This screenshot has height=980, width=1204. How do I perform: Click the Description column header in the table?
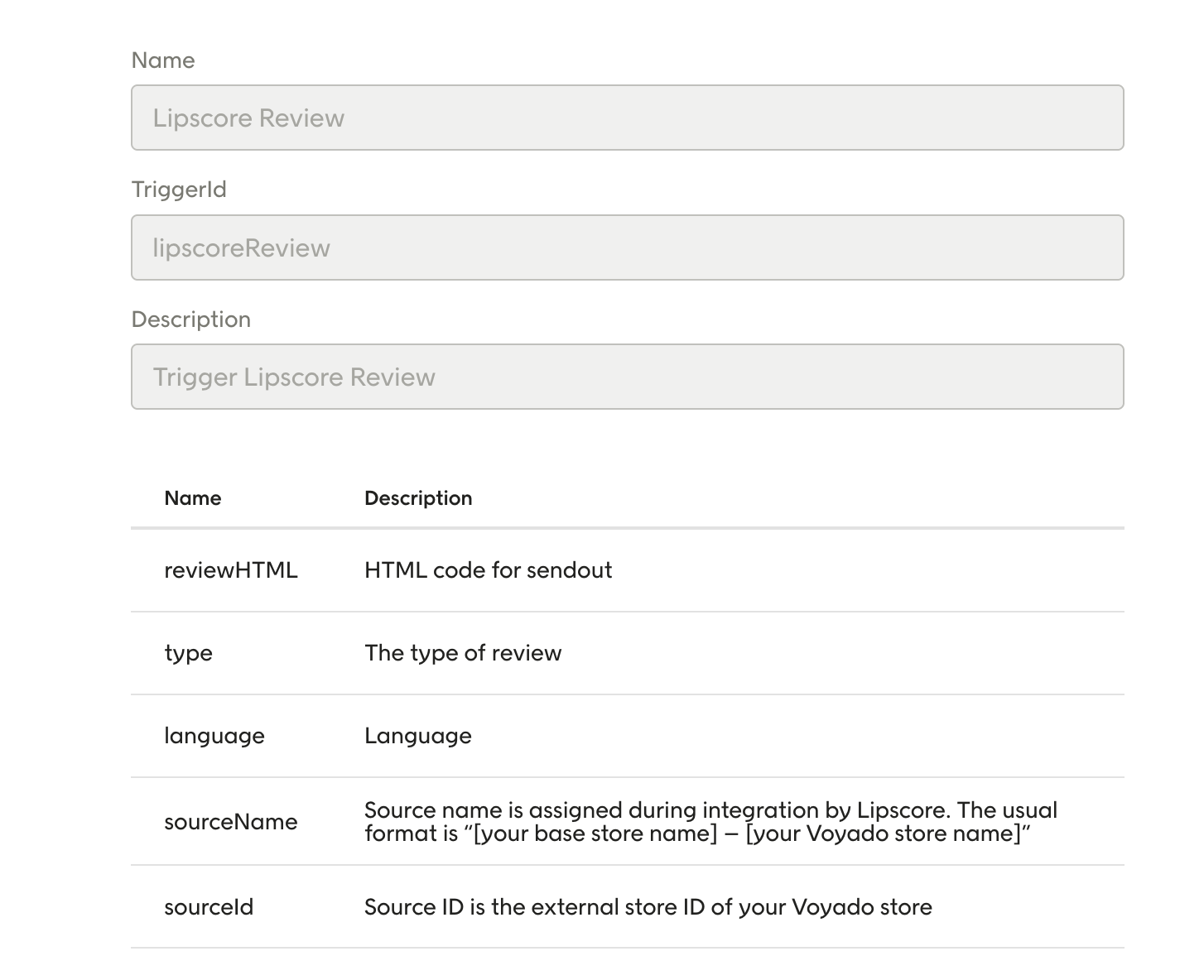[418, 497]
